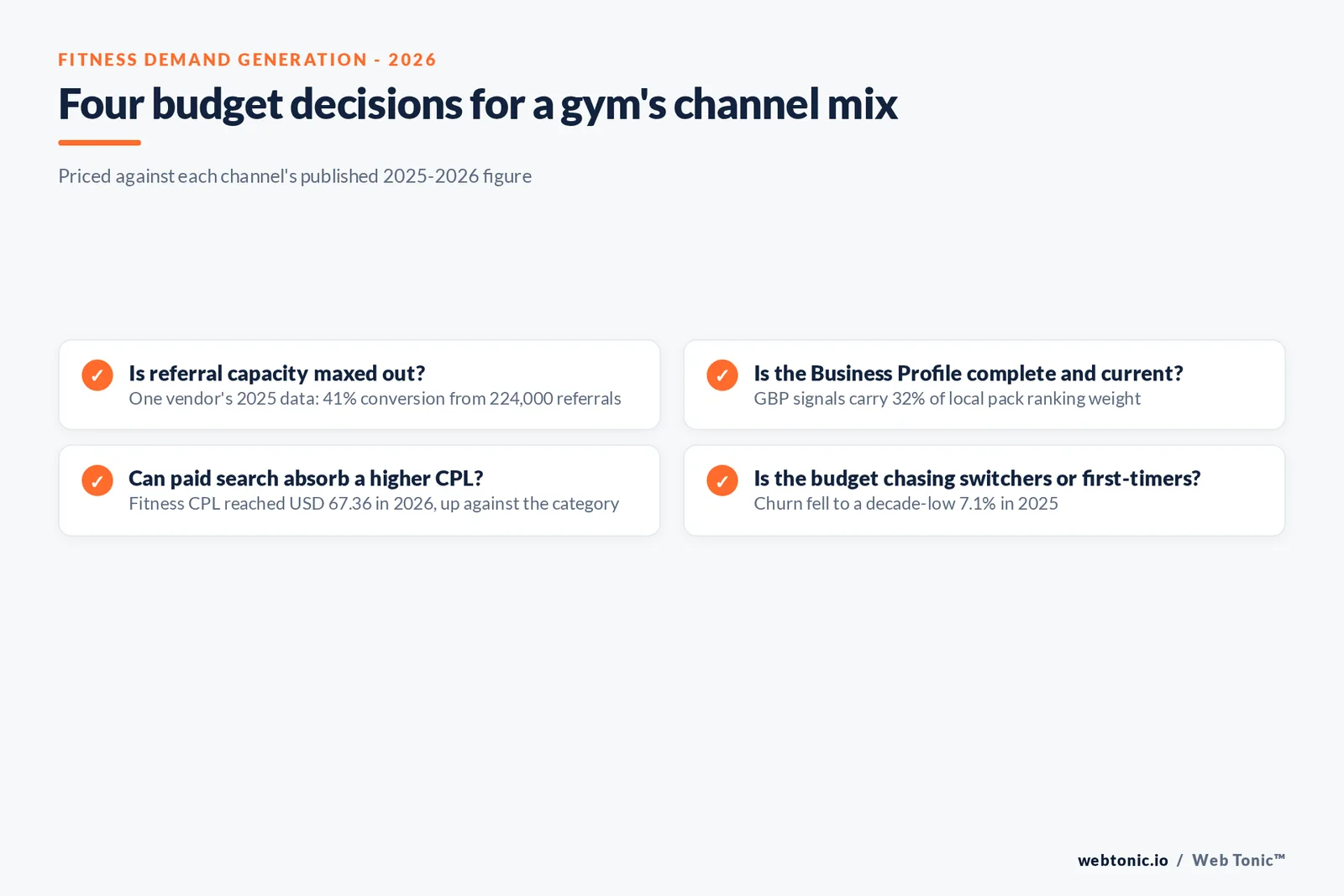Click the checkmark icon beside paid search CPL question
Viewport: 1344px width, 896px height.
tap(97, 480)
